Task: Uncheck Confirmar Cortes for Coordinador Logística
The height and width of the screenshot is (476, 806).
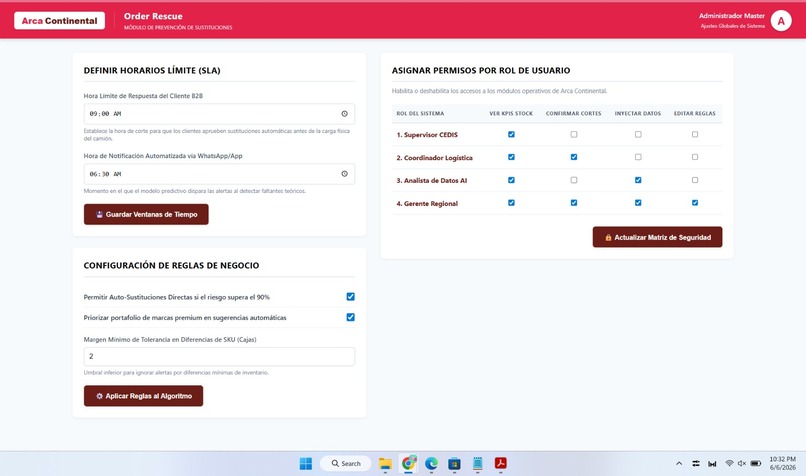Action: [x=574, y=157]
